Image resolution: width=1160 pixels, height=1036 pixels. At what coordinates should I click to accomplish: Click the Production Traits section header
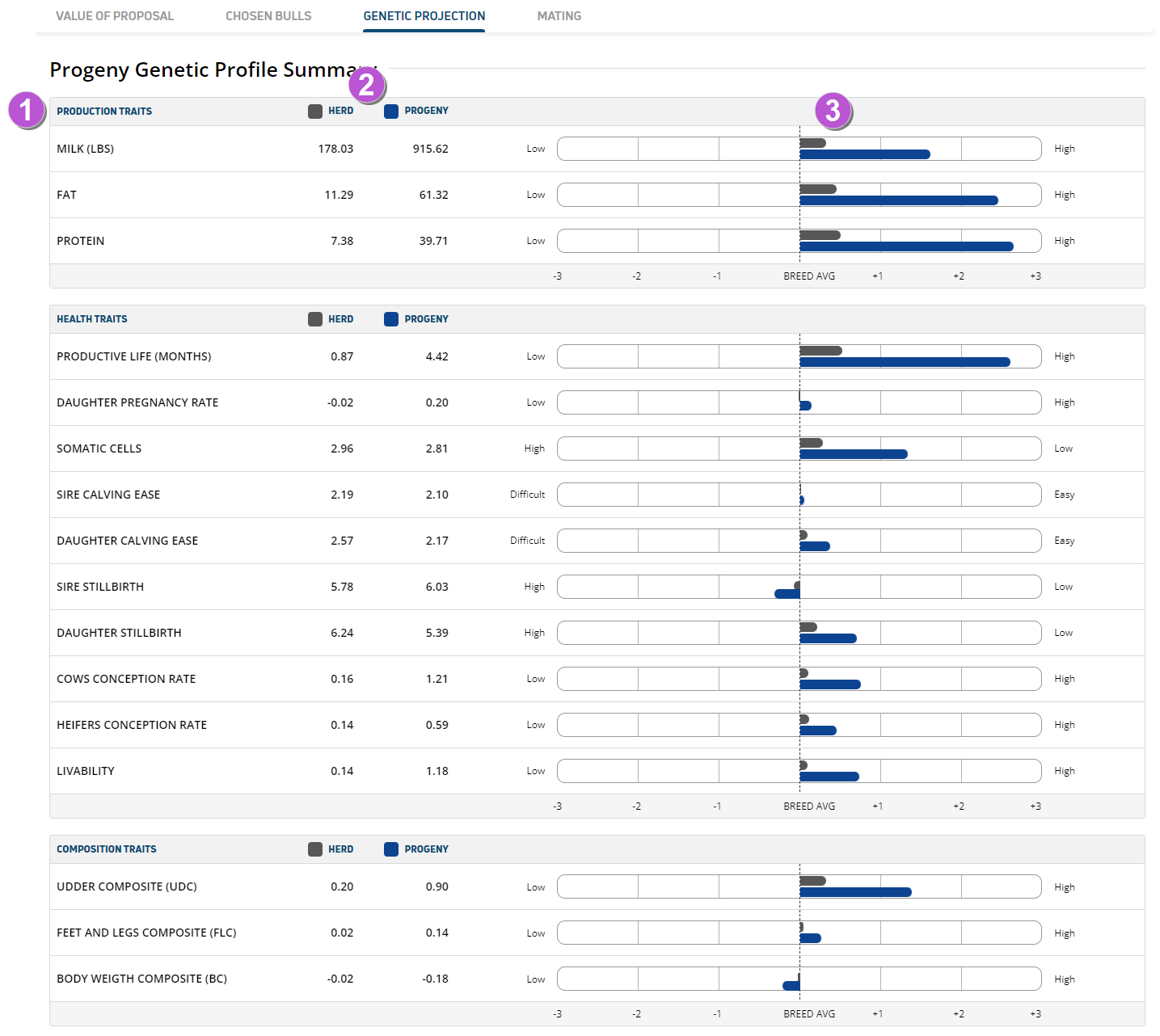click(104, 112)
